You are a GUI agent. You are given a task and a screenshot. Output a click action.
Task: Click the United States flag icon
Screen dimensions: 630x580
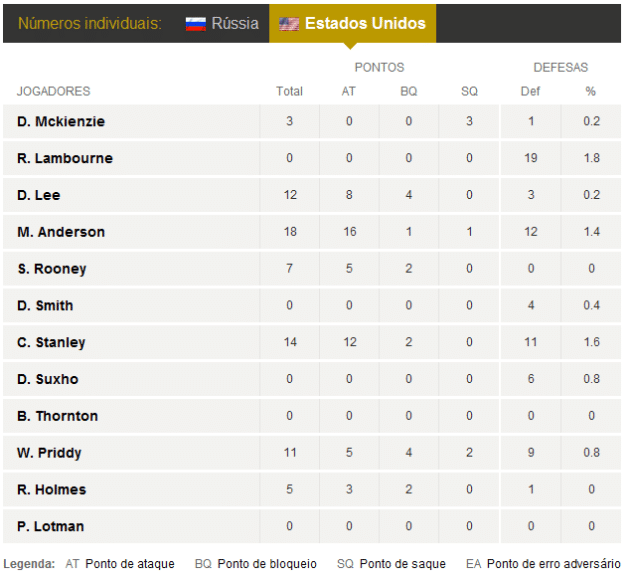pyautogui.click(x=289, y=24)
